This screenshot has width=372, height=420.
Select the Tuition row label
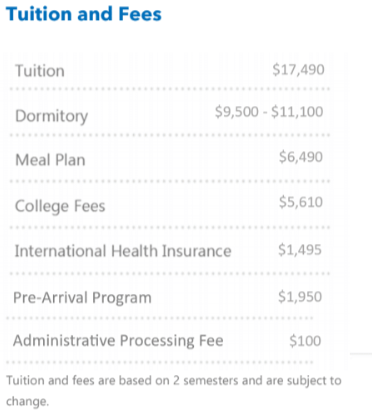40,71
